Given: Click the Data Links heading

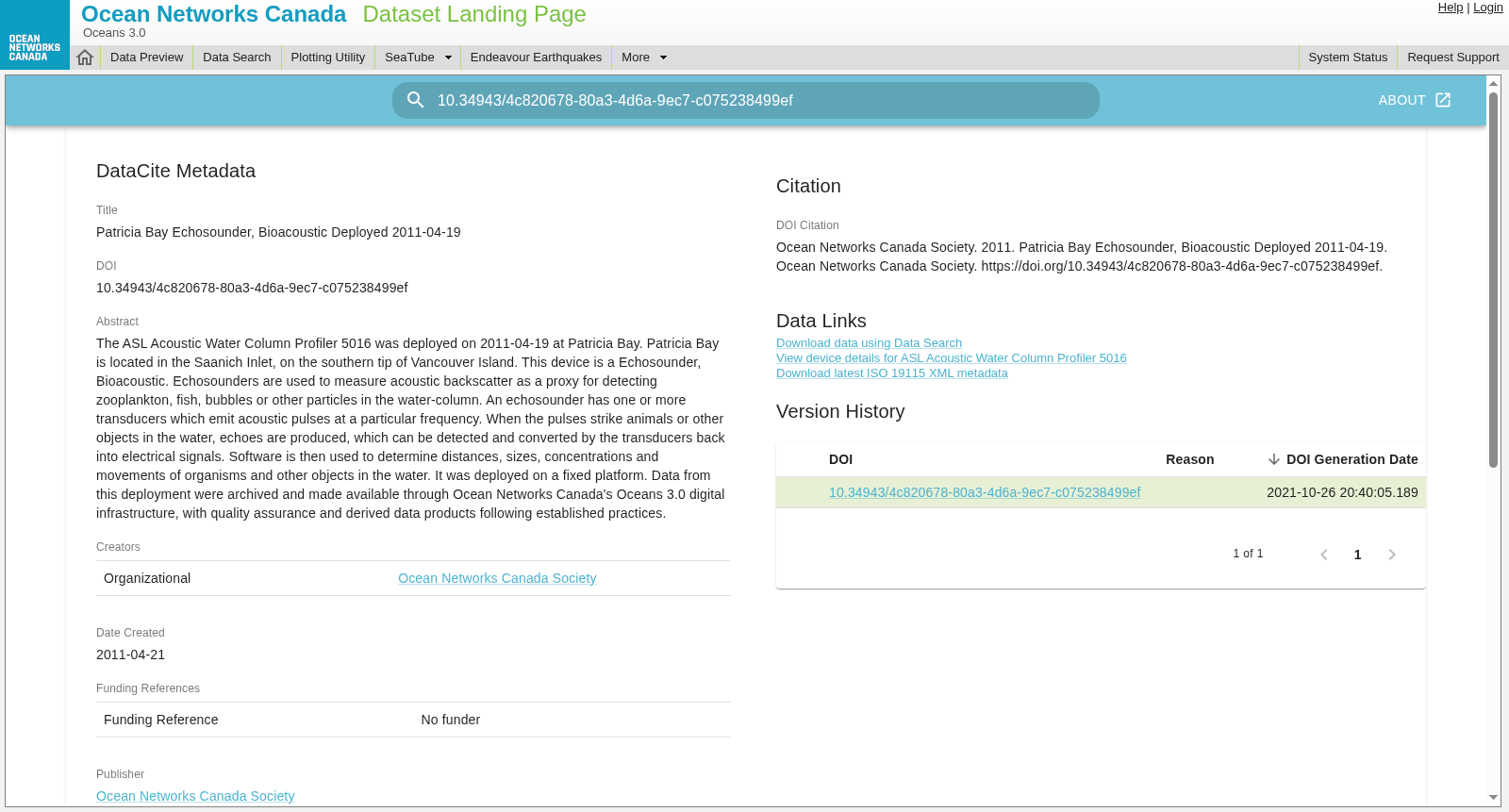Looking at the screenshot, I should click(821, 321).
